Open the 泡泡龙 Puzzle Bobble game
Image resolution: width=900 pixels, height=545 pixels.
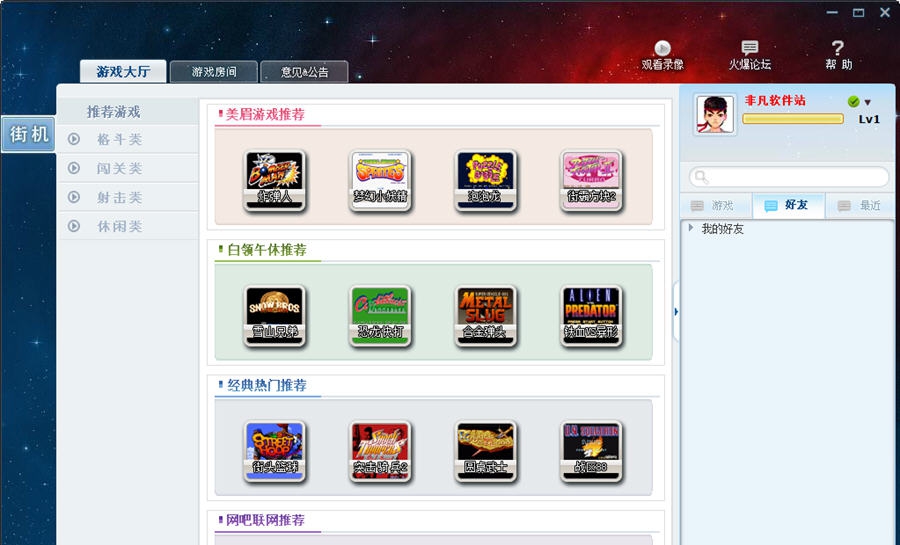(486, 180)
